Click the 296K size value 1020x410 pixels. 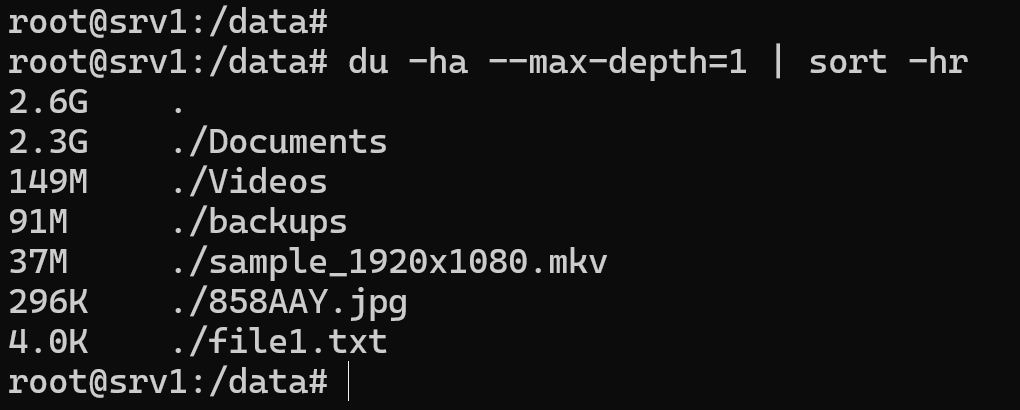point(48,302)
